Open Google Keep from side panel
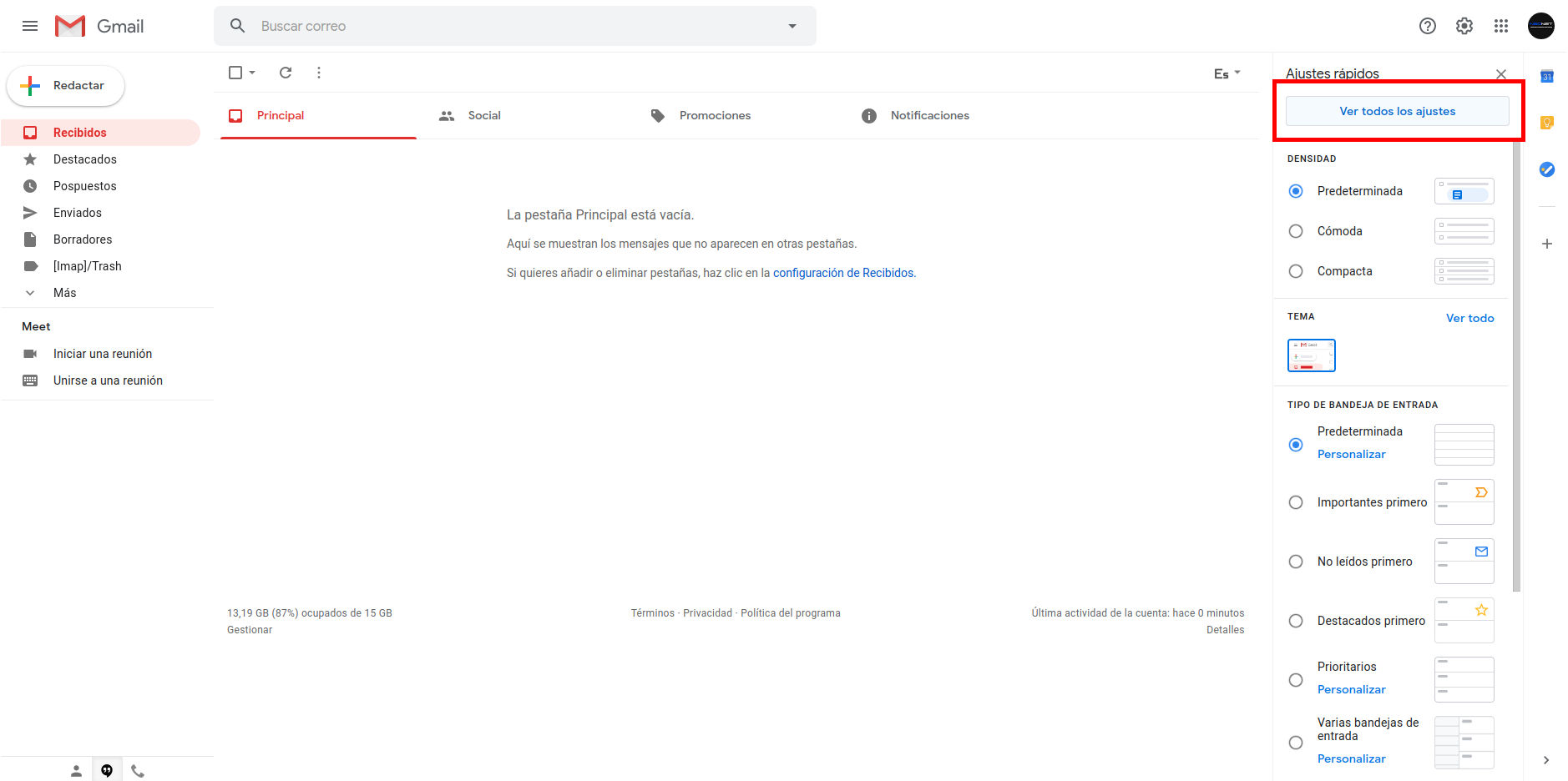The height and width of the screenshot is (781, 1568). coord(1546,123)
